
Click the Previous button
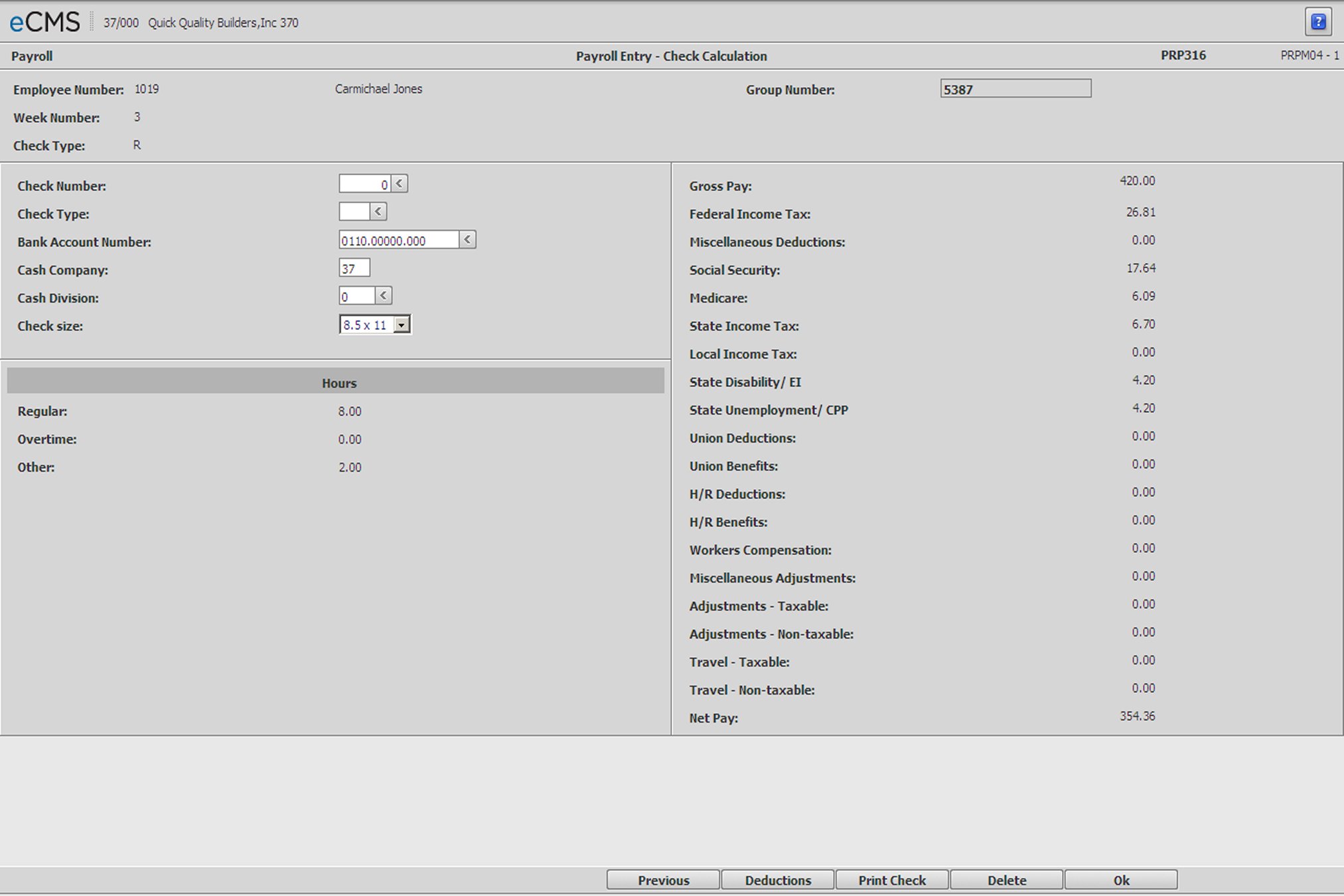(x=663, y=880)
